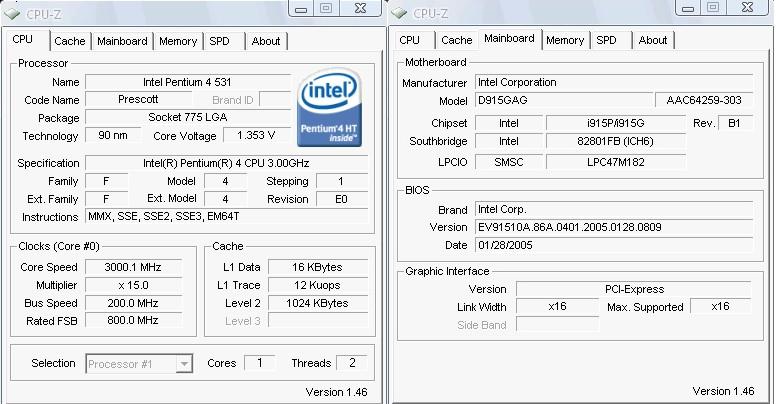
Task: Click 'Version 1.46' text in left window
Action: [337, 392]
